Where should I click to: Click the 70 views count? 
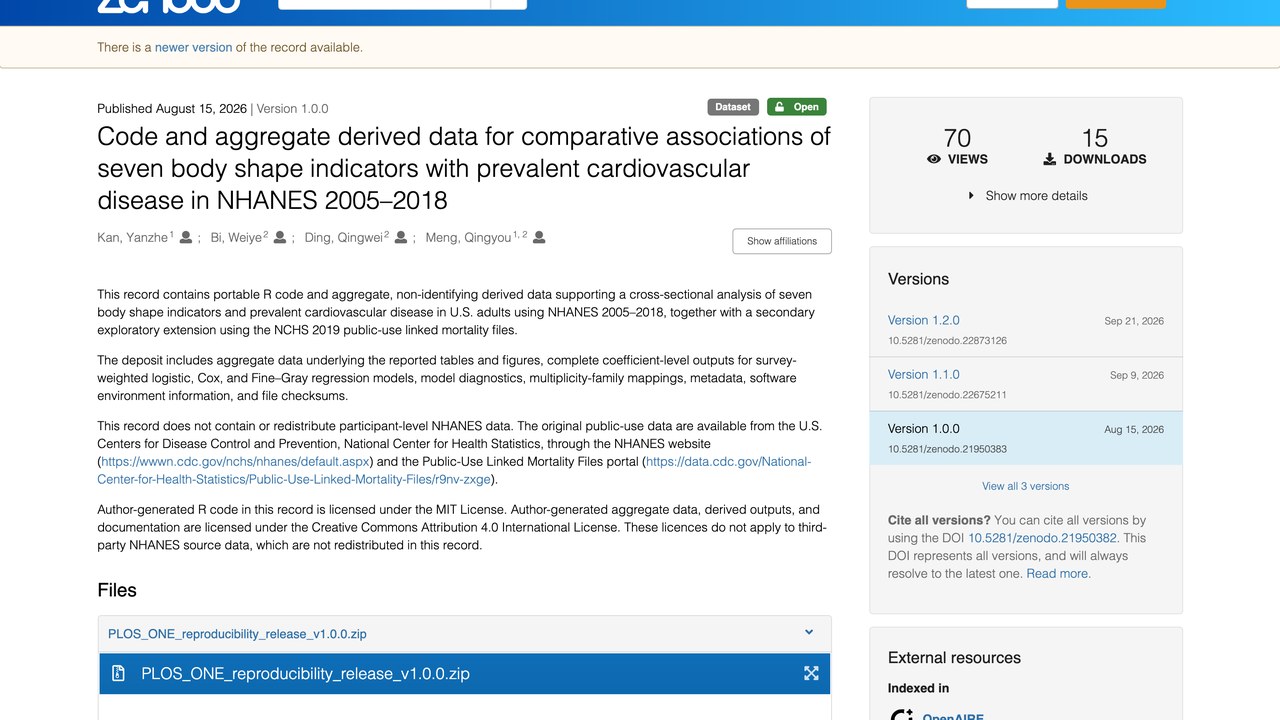pos(957,138)
